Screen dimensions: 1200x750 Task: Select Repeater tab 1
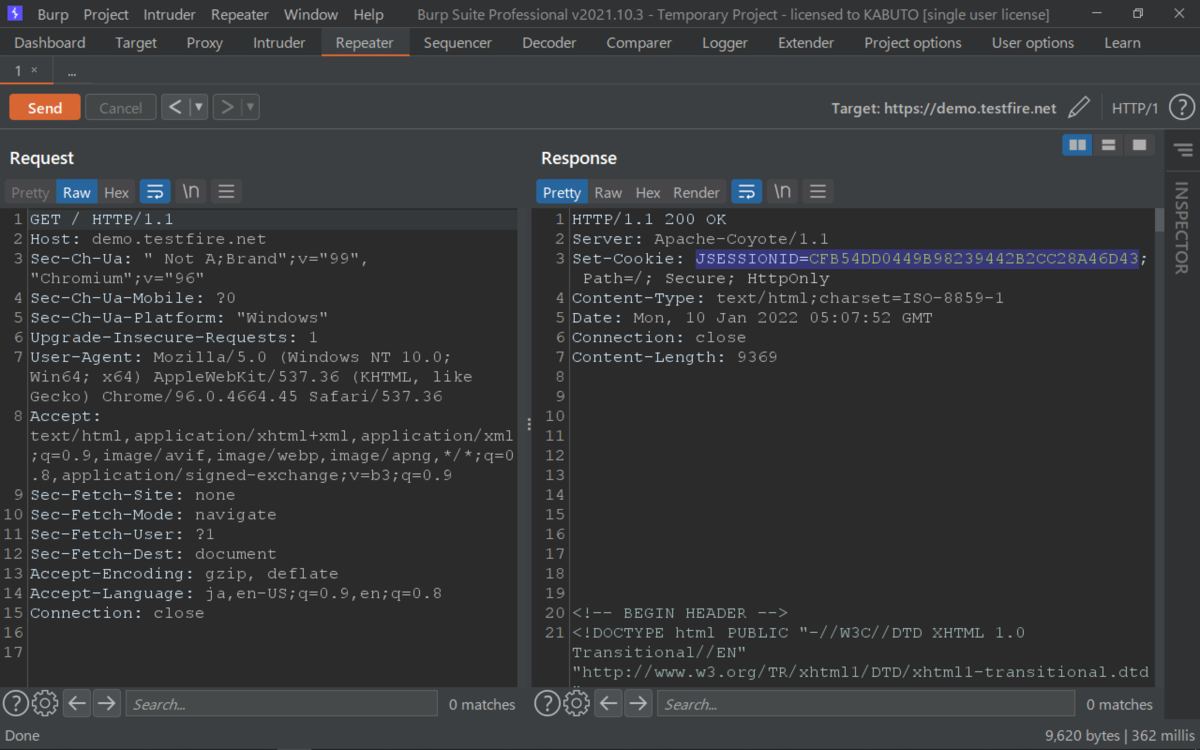click(18, 70)
